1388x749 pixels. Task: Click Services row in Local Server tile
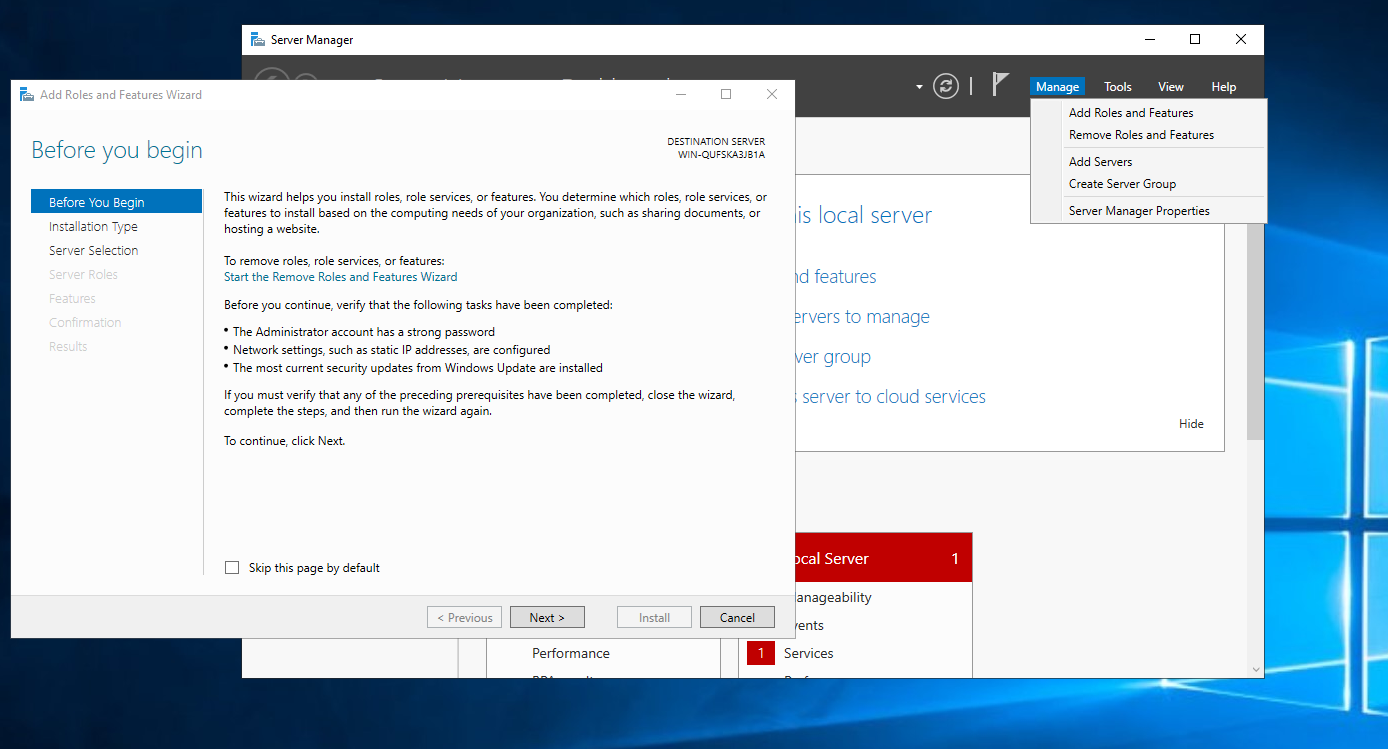click(x=808, y=653)
